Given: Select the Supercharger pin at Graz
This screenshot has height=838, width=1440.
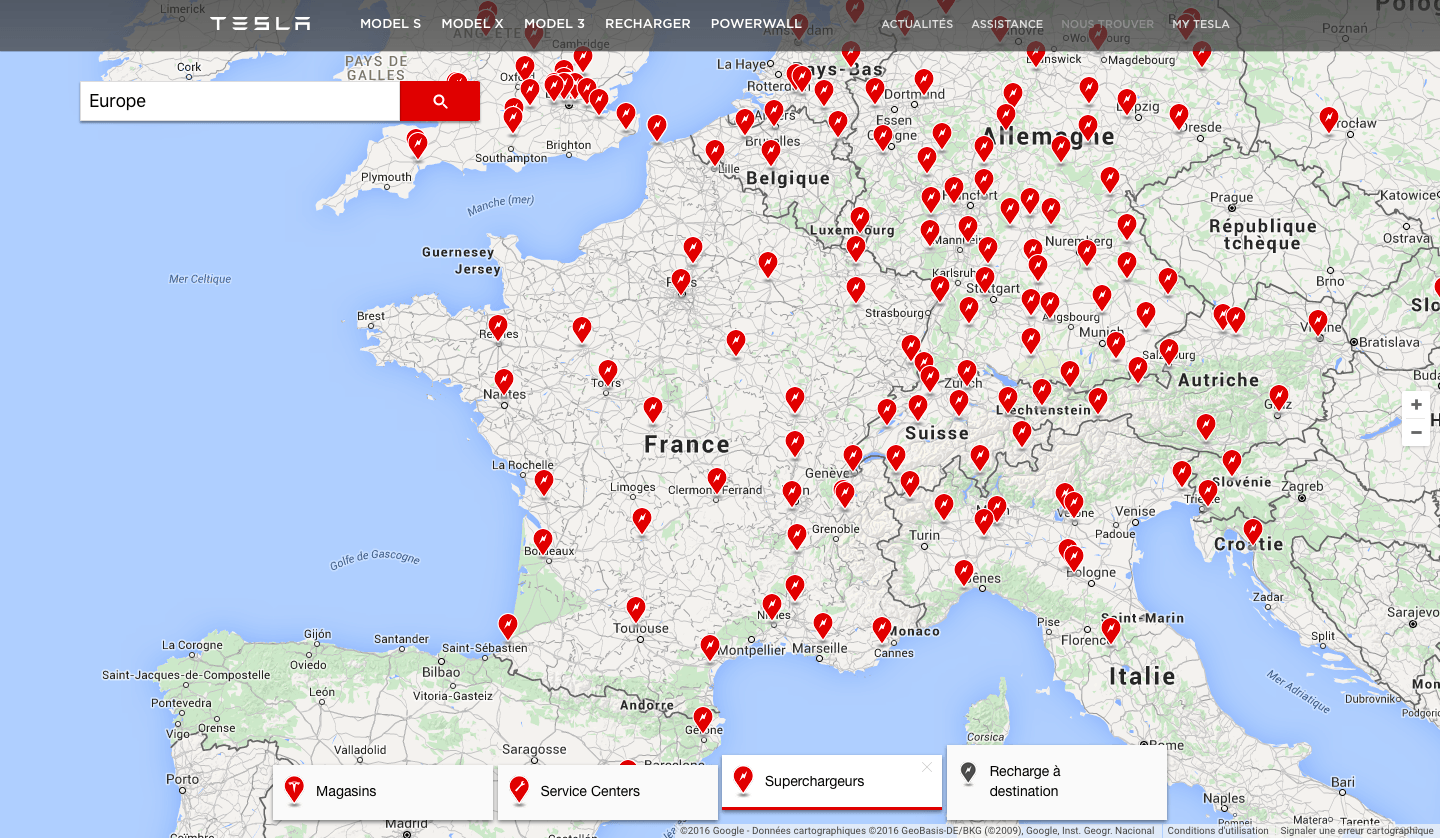Looking at the screenshot, I should pyautogui.click(x=1279, y=397).
